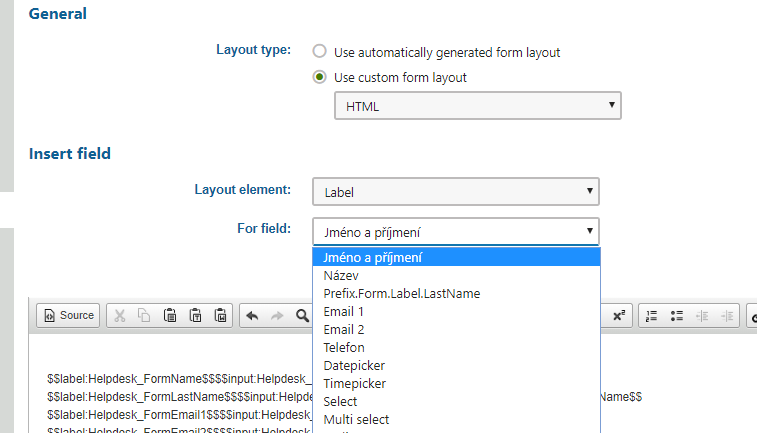Image resolution: width=757 pixels, height=433 pixels.
Task: Click the Paste as plain text icon
Action: [x=196, y=316]
